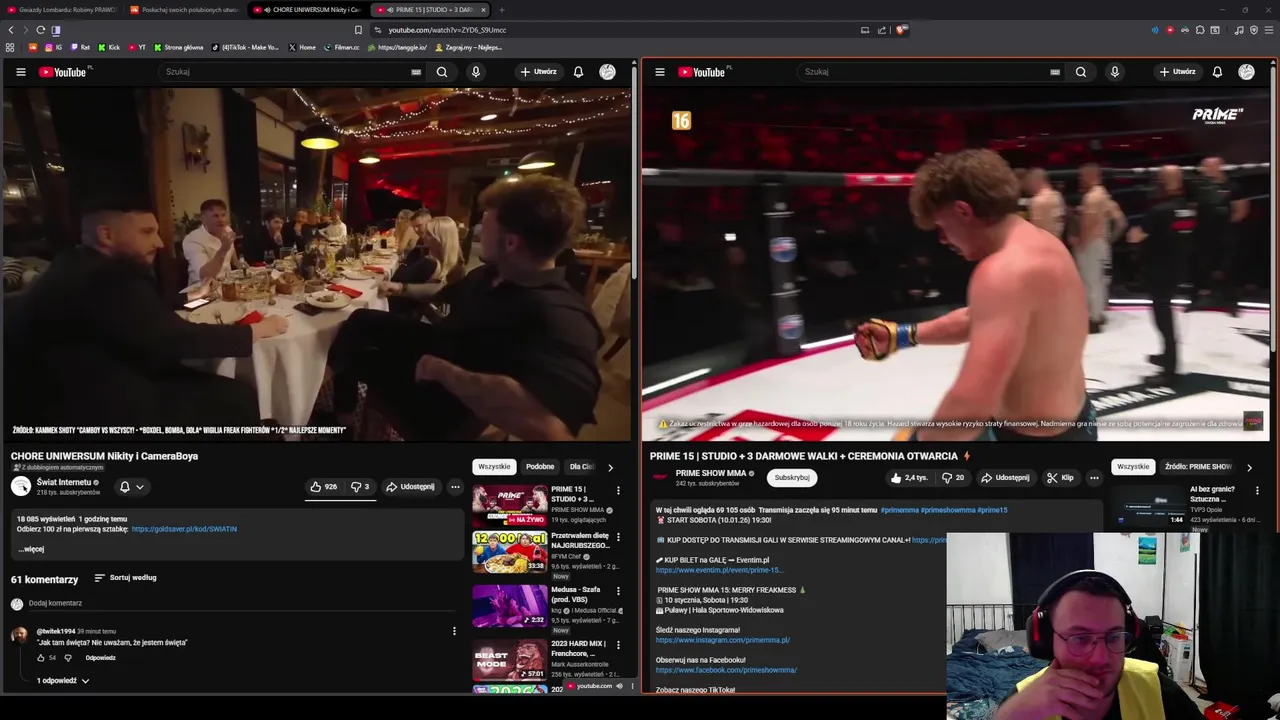Screen dimensions: 1280x720
Task: Open instagram.com/primemma.pl link
Action: pyautogui.click(x=723, y=640)
